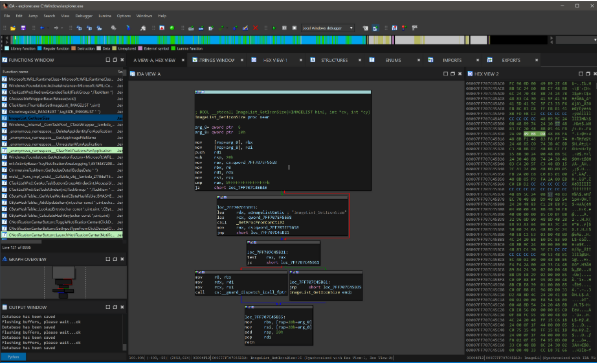Image resolution: width=597 pixels, height=363 pixels.
Task: Click the flag icon at toolbar end
Action: (415, 28)
